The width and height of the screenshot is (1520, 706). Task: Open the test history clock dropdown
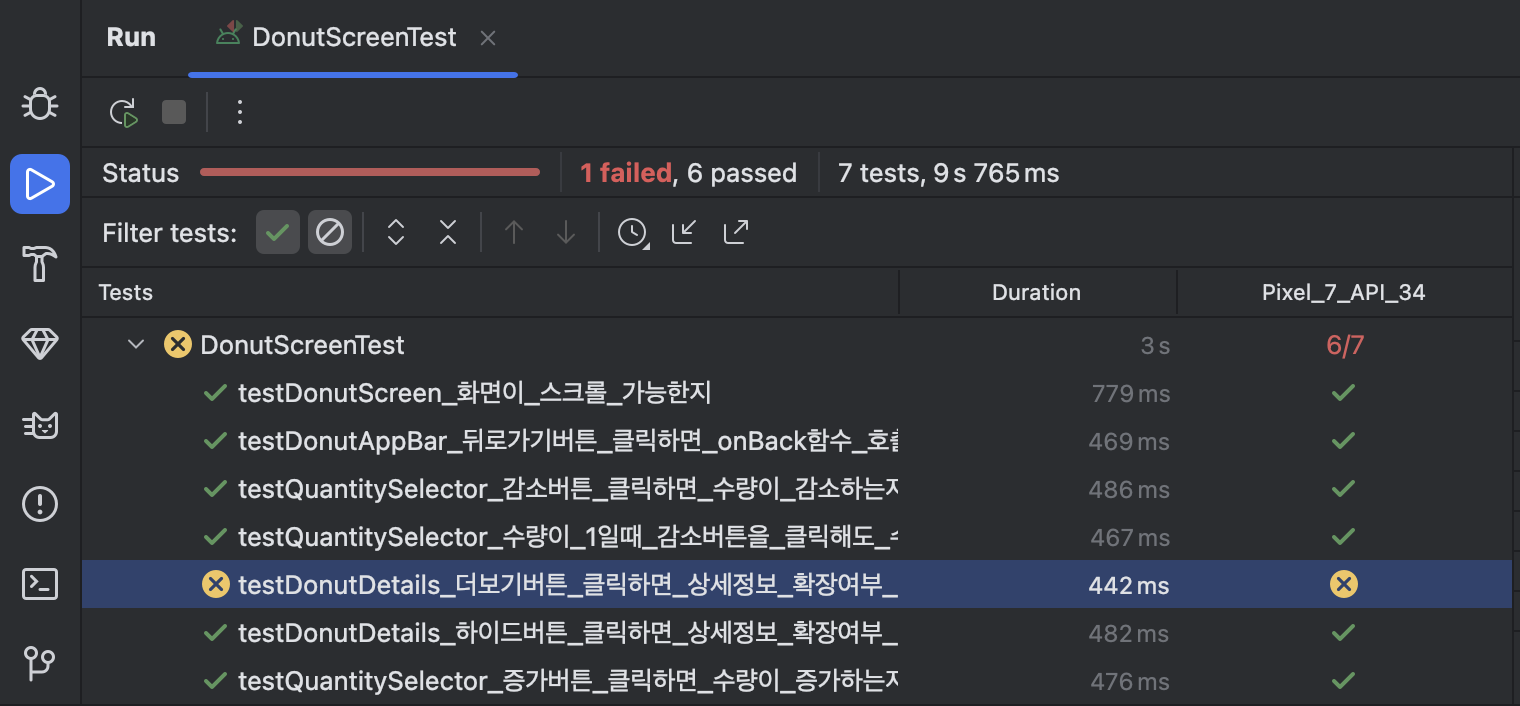point(632,233)
